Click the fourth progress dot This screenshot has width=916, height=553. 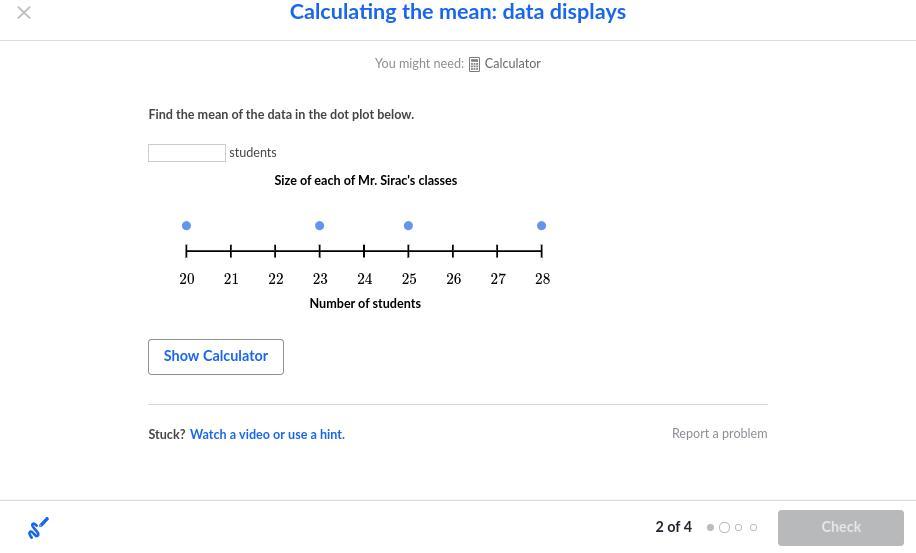click(753, 528)
